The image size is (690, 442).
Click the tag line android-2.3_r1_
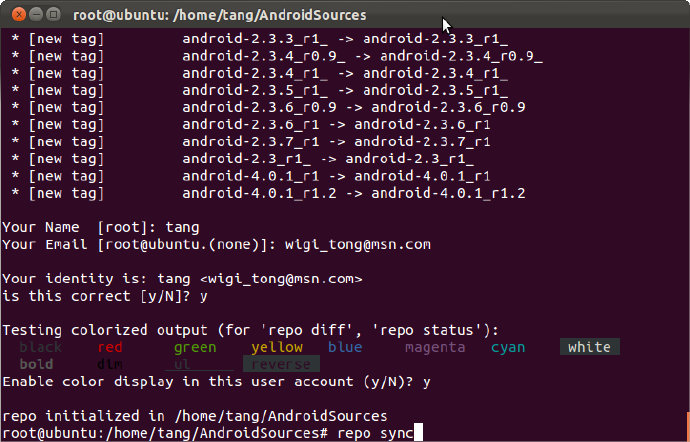pyautogui.click(x=242, y=159)
